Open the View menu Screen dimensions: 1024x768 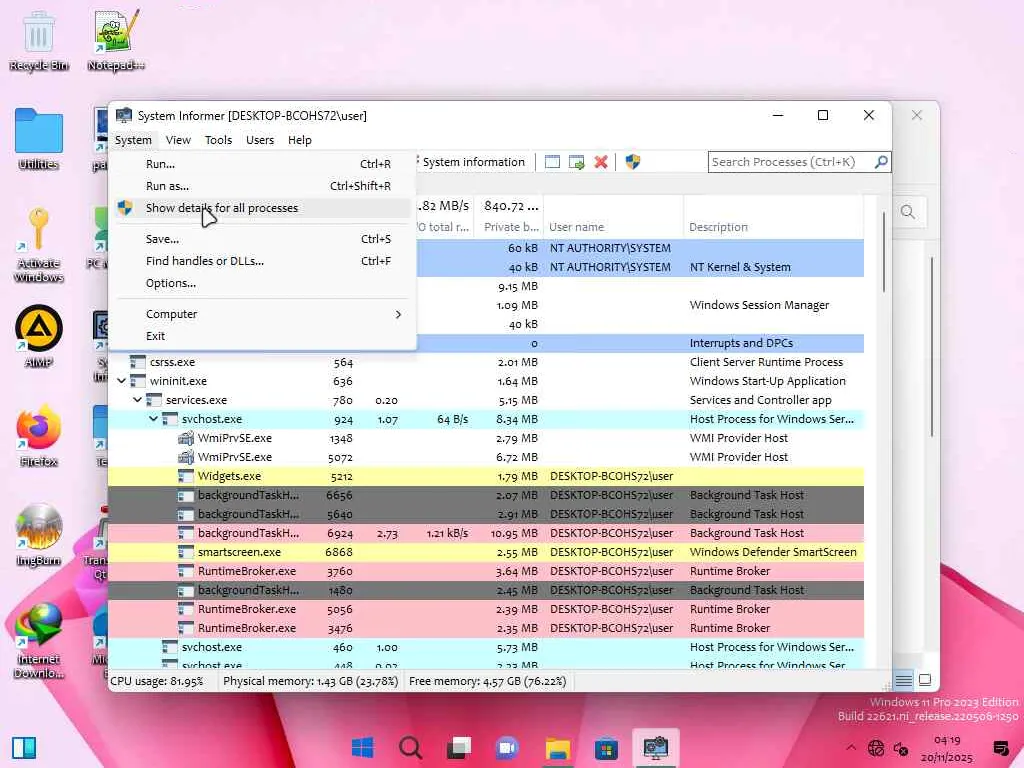pos(178,140)
